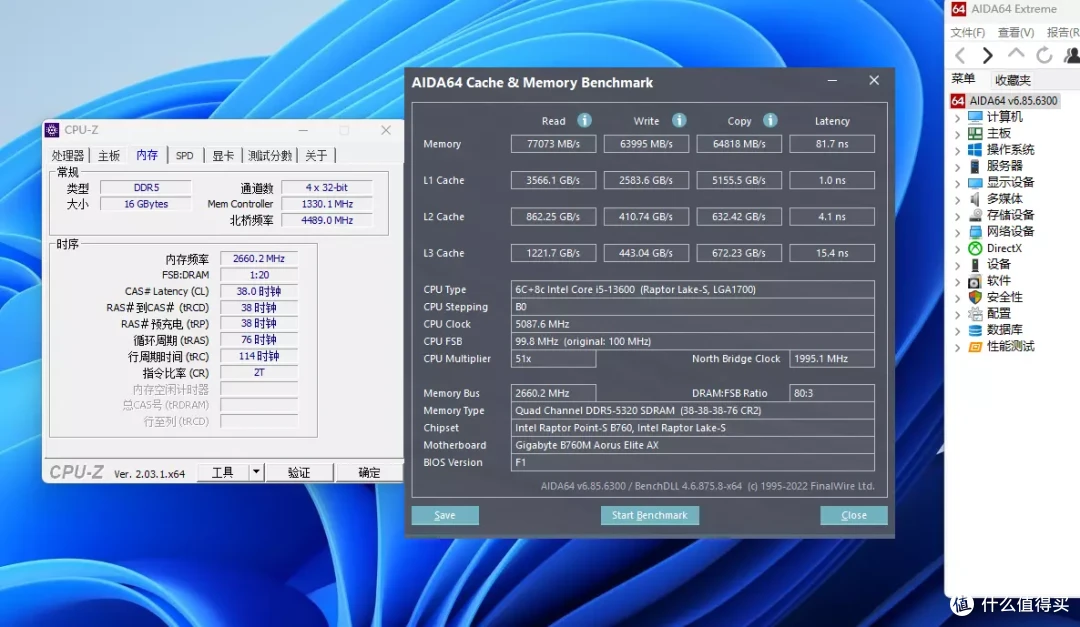The image size is (1080, 627).
Task: Click the CPU-Z 验证 button
Action: pyautogui.click(x=299, y=472)
